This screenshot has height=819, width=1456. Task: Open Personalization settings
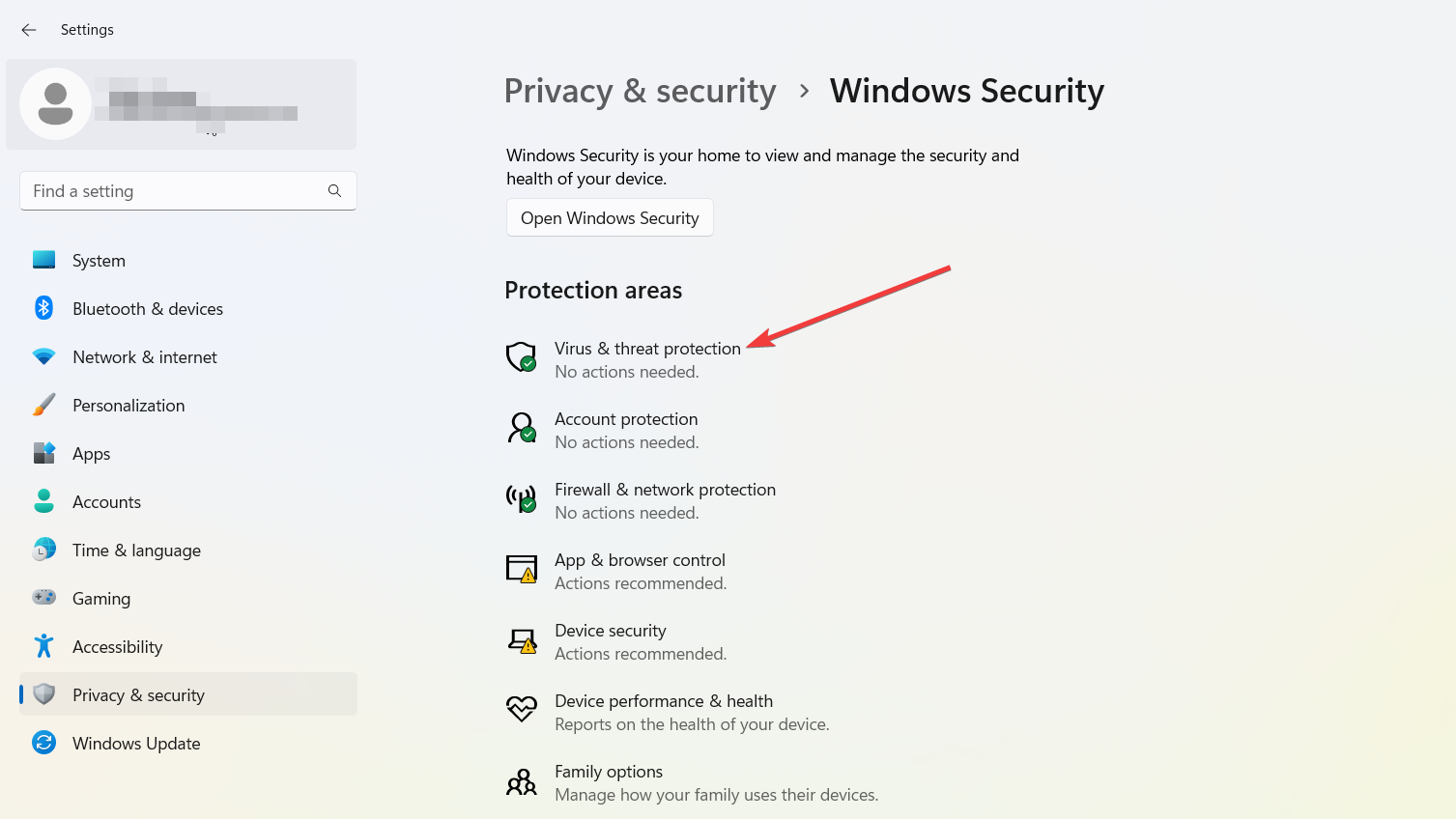point(128,406)
